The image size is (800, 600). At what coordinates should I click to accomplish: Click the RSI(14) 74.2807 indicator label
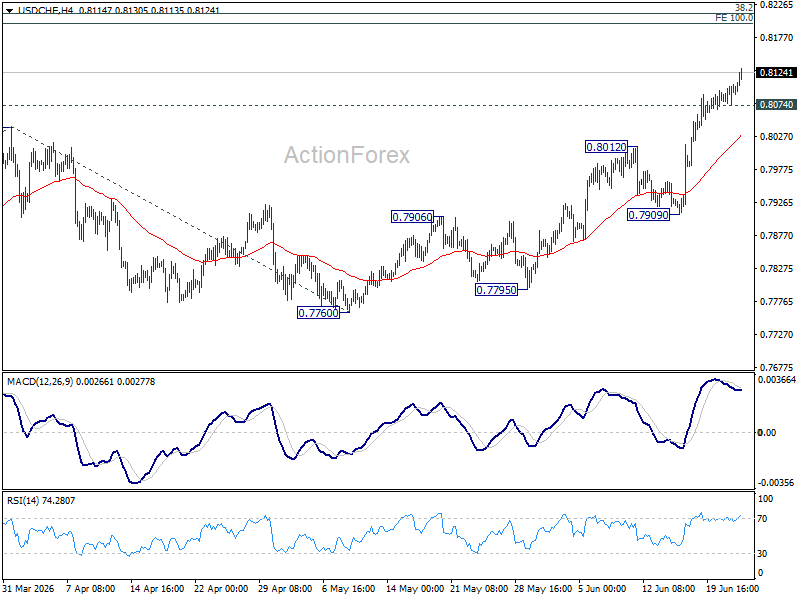41,501
